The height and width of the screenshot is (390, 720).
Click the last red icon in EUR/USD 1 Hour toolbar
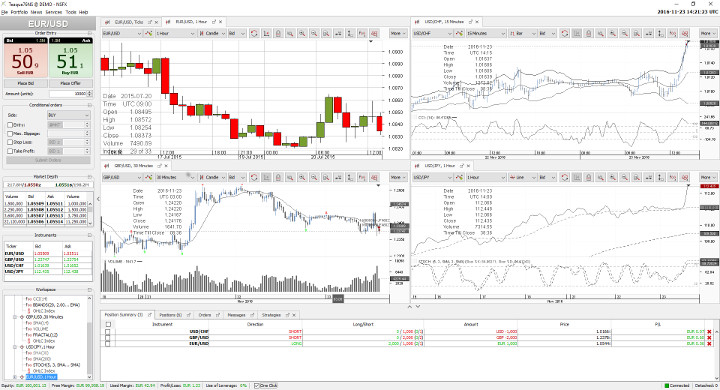point(374,34)
